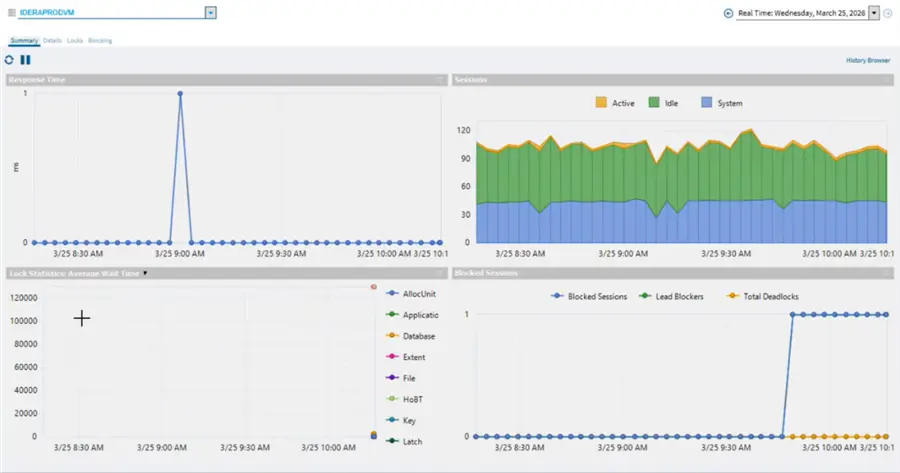The width and height of the screenshot is (900, 473).
Task: Expand the IDERAPRODVM server dropdown arrow
Action: click(x=211, y=13)
